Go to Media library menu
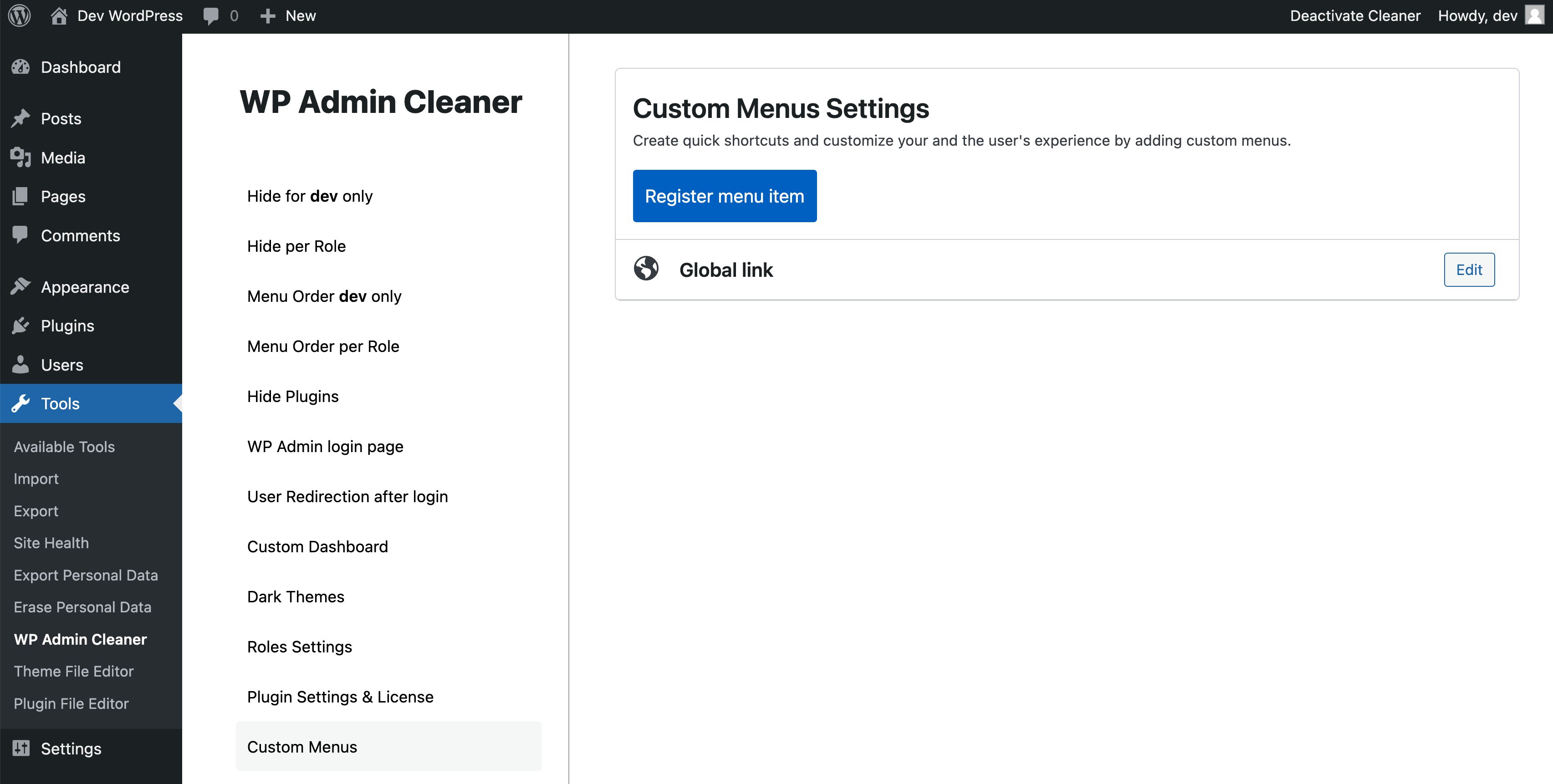 63,158
